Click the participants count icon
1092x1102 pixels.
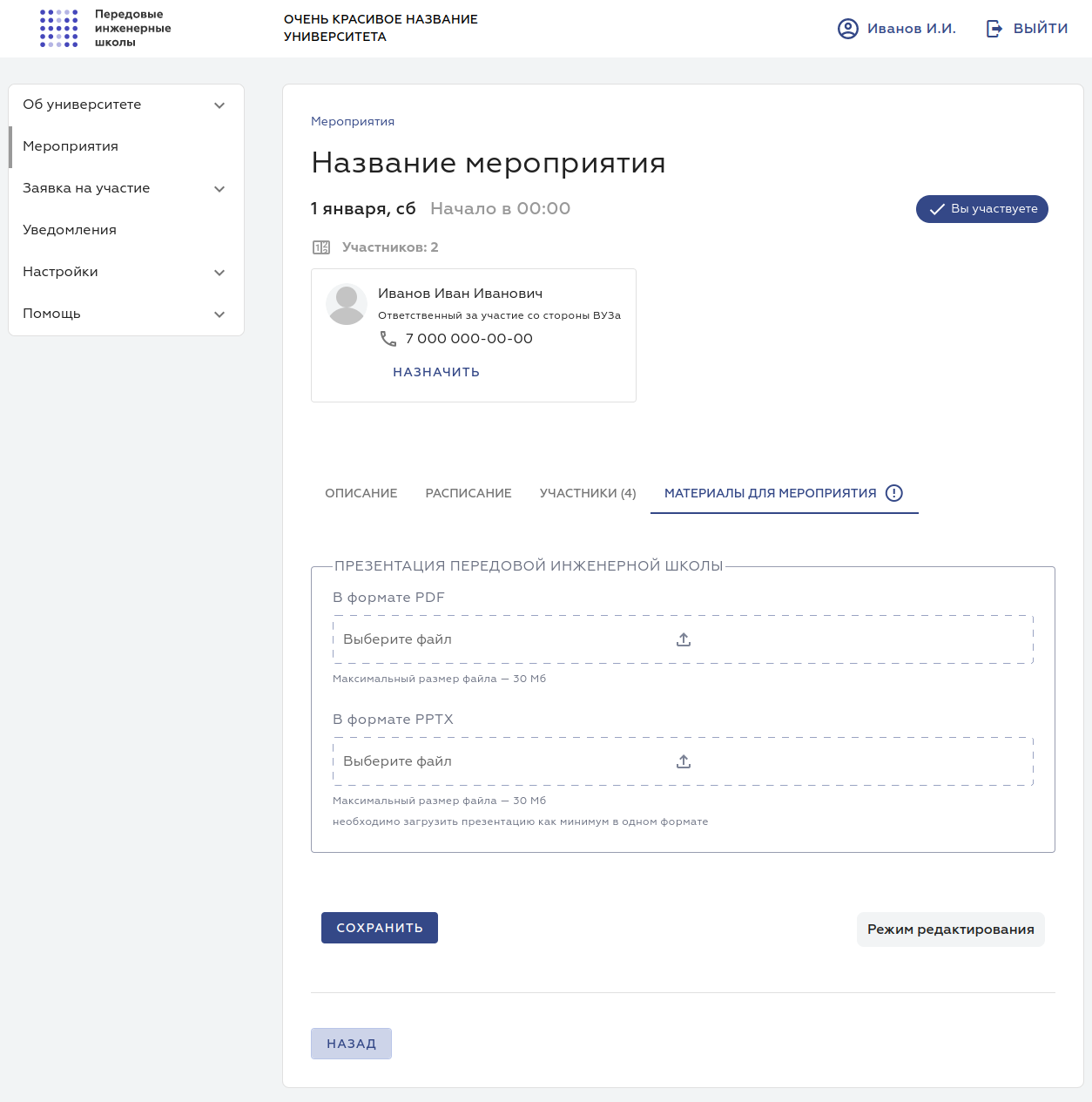[x=321, y=247]
